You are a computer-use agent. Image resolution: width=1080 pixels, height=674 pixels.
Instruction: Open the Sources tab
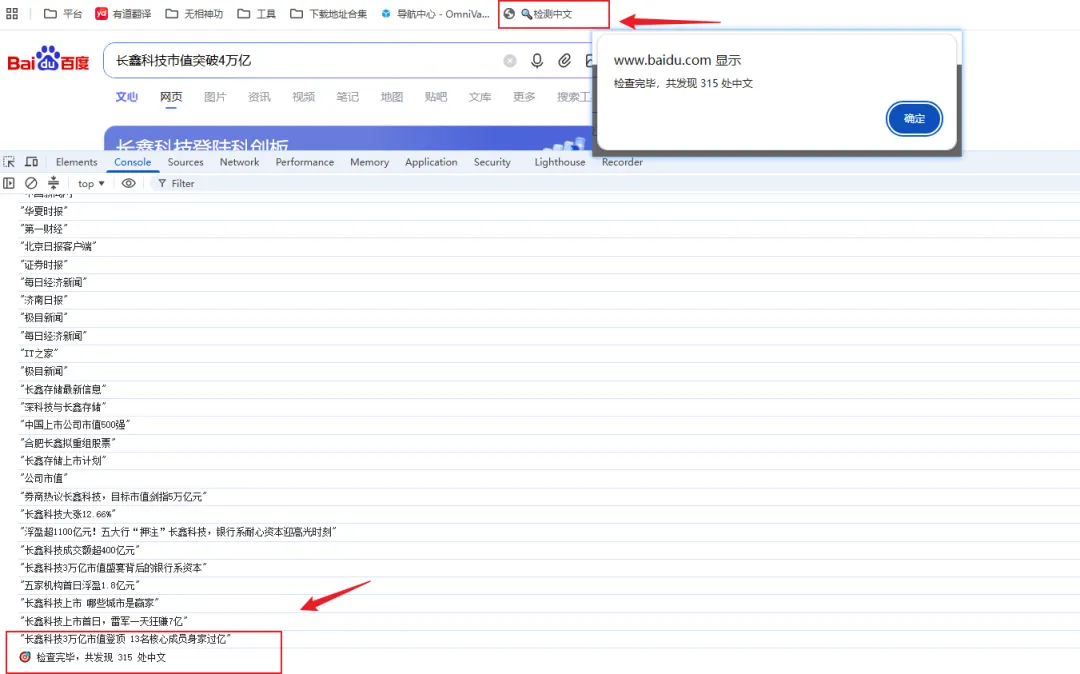pyautogui.click(x=185, y=162)
